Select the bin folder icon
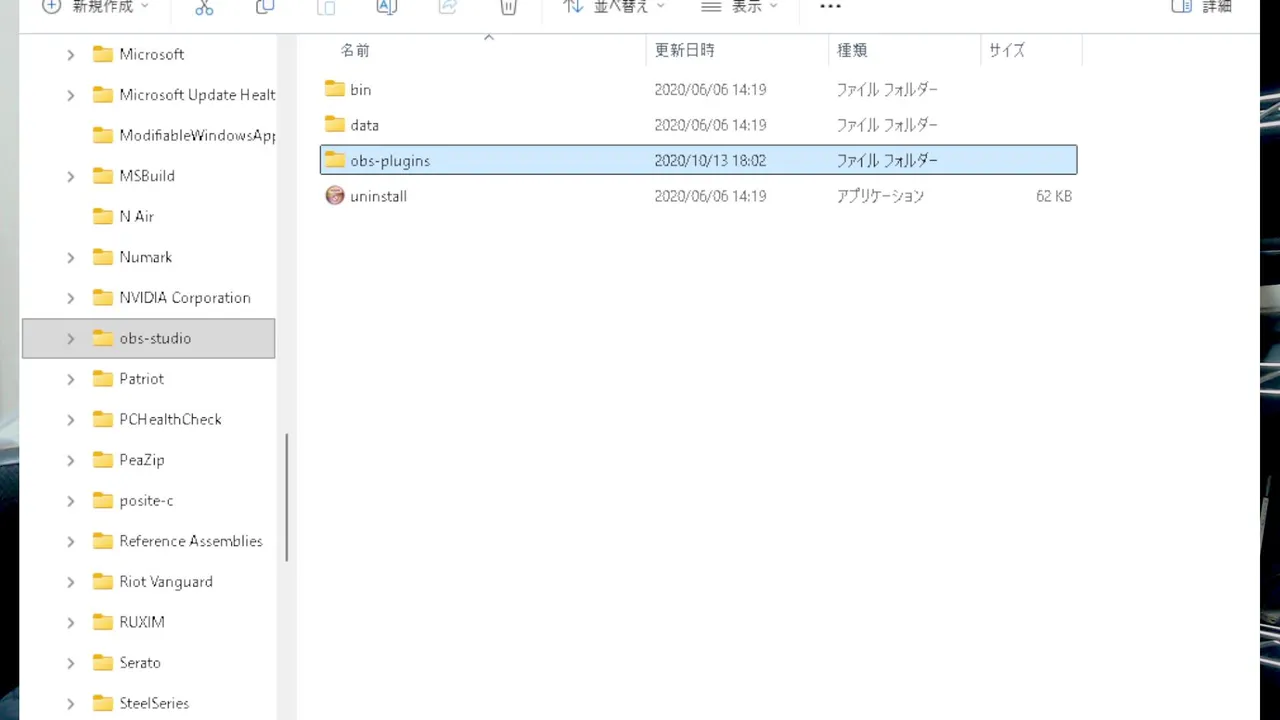The height and width of the screenshot is (720, 1280). point(335,89)
